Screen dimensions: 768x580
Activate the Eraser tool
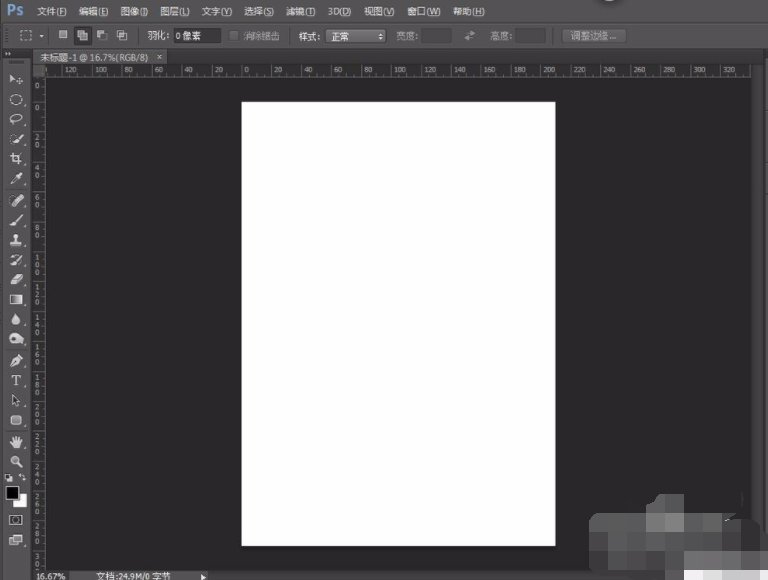click(x=16, y=279)
